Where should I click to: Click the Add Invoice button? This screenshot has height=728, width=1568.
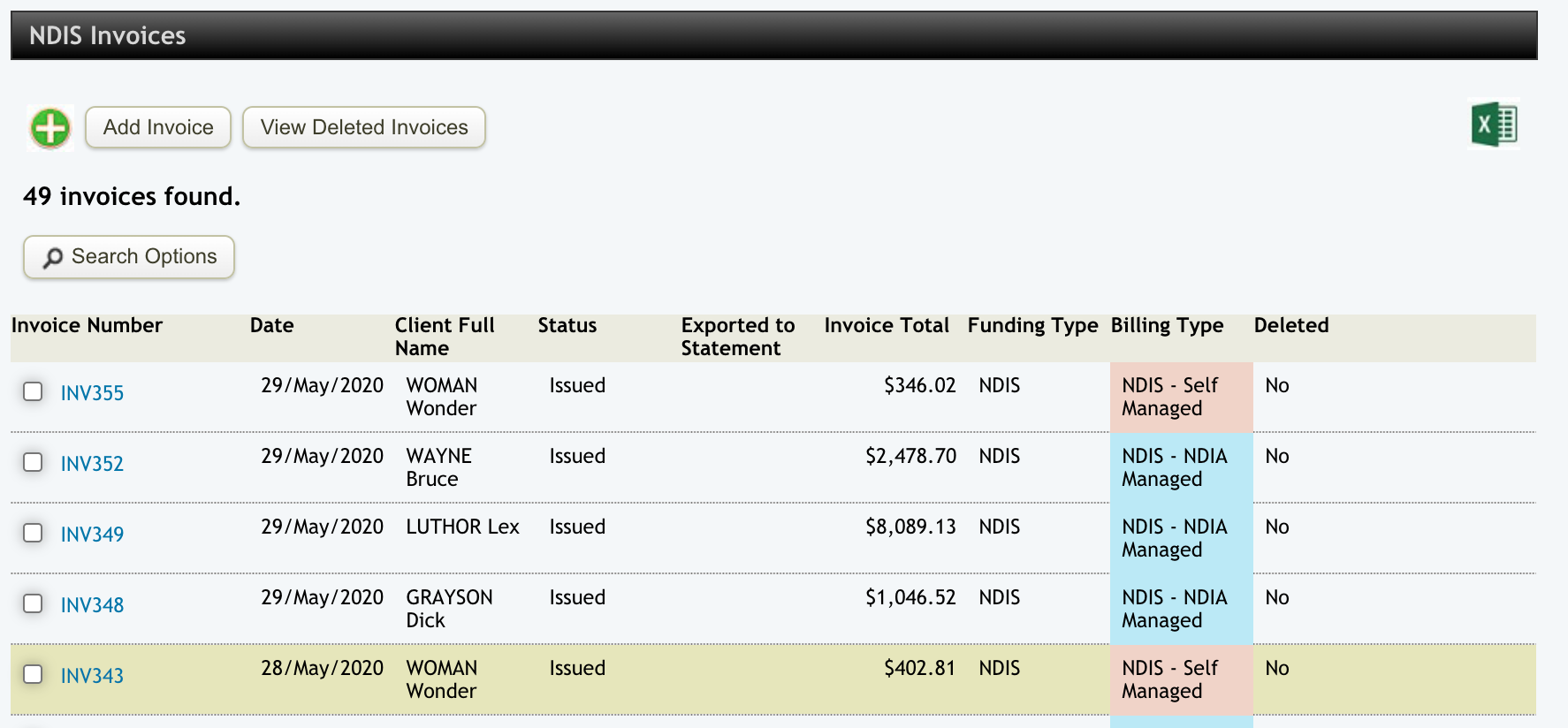click(x=158, y=127)
